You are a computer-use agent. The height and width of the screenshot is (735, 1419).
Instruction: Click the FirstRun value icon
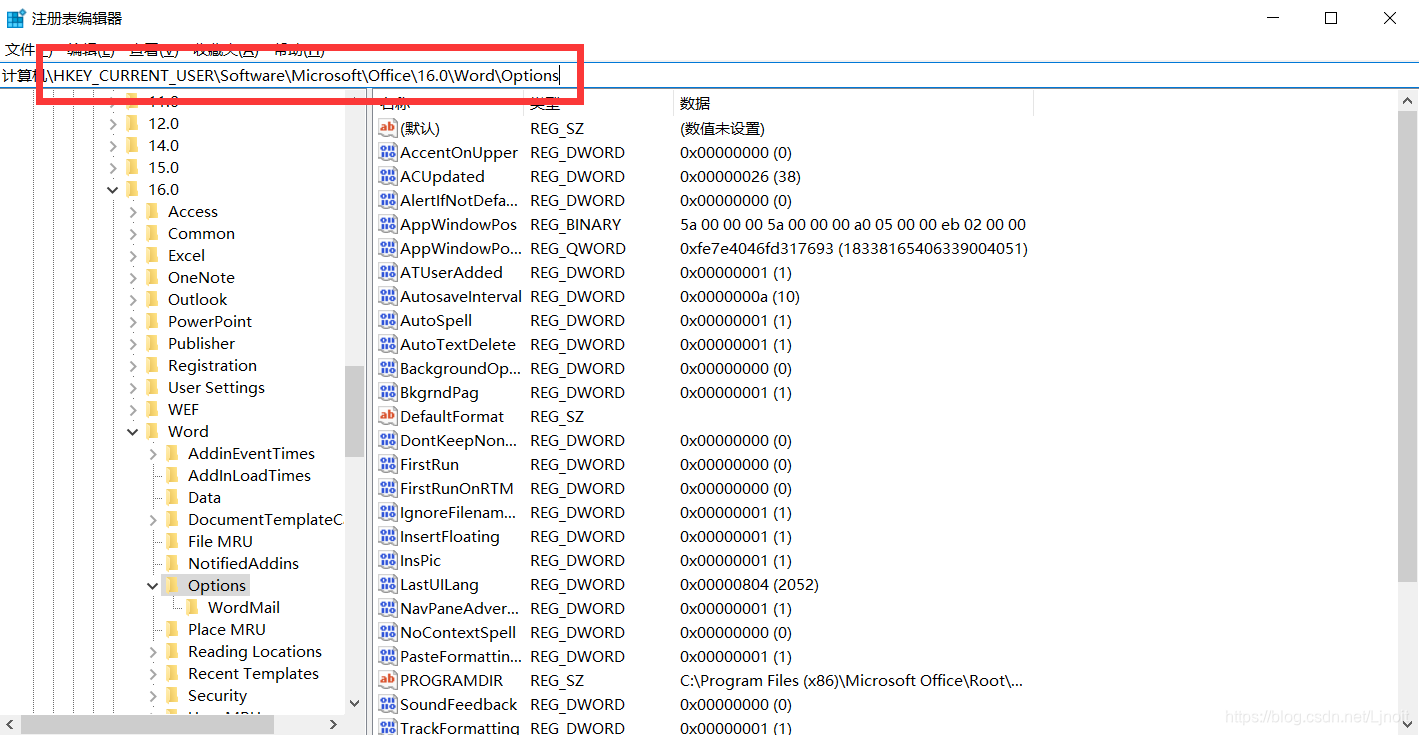388,464
